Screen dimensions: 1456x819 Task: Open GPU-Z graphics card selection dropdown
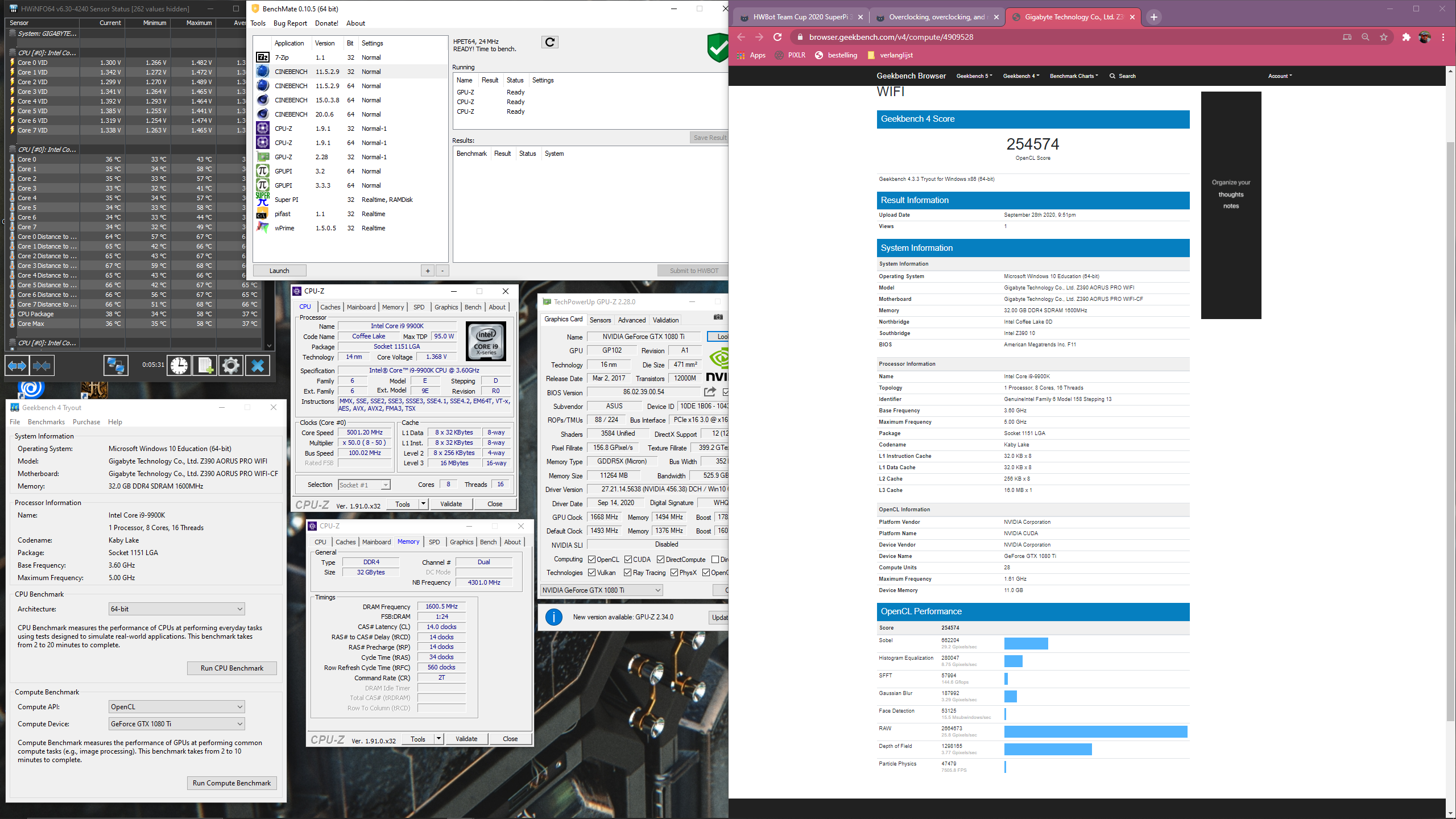602,590
